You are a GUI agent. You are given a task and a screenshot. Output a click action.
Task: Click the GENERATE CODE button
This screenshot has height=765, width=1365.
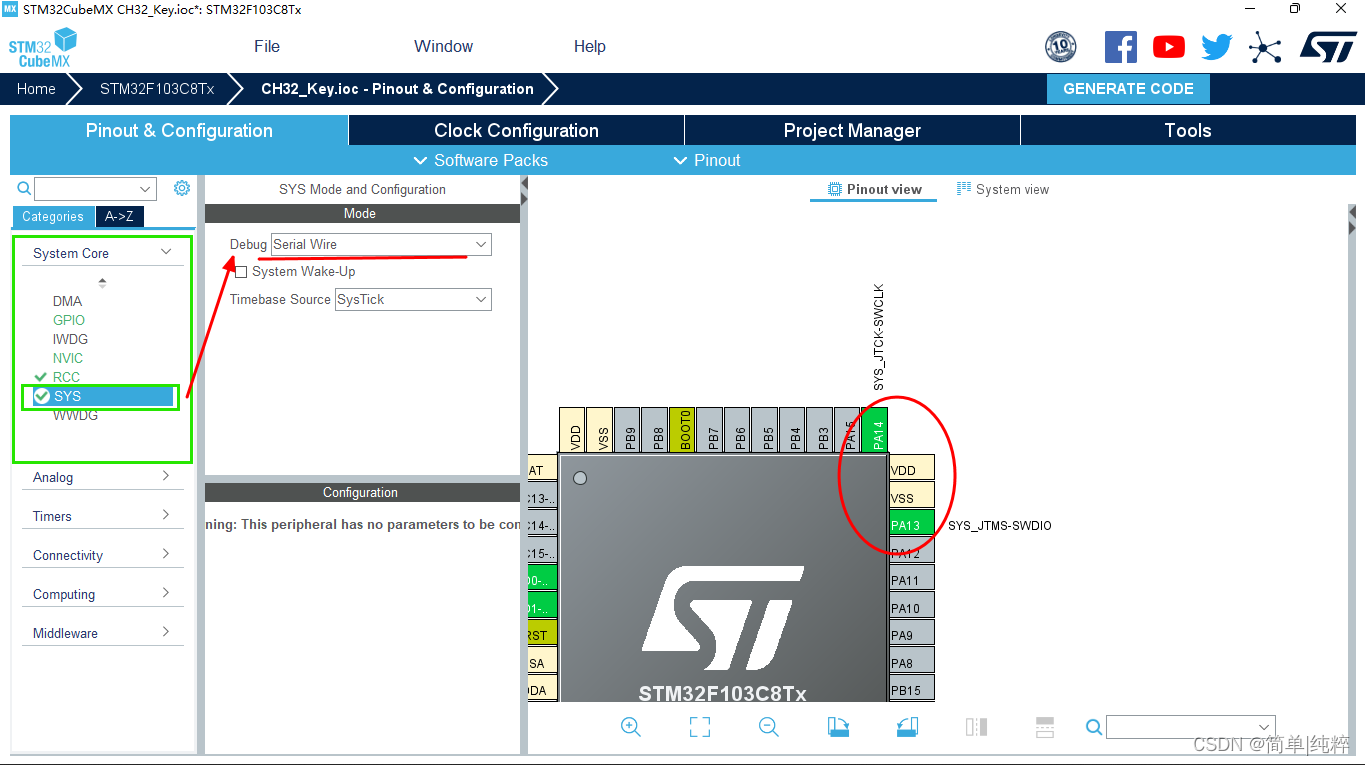tap(1128, 88)
